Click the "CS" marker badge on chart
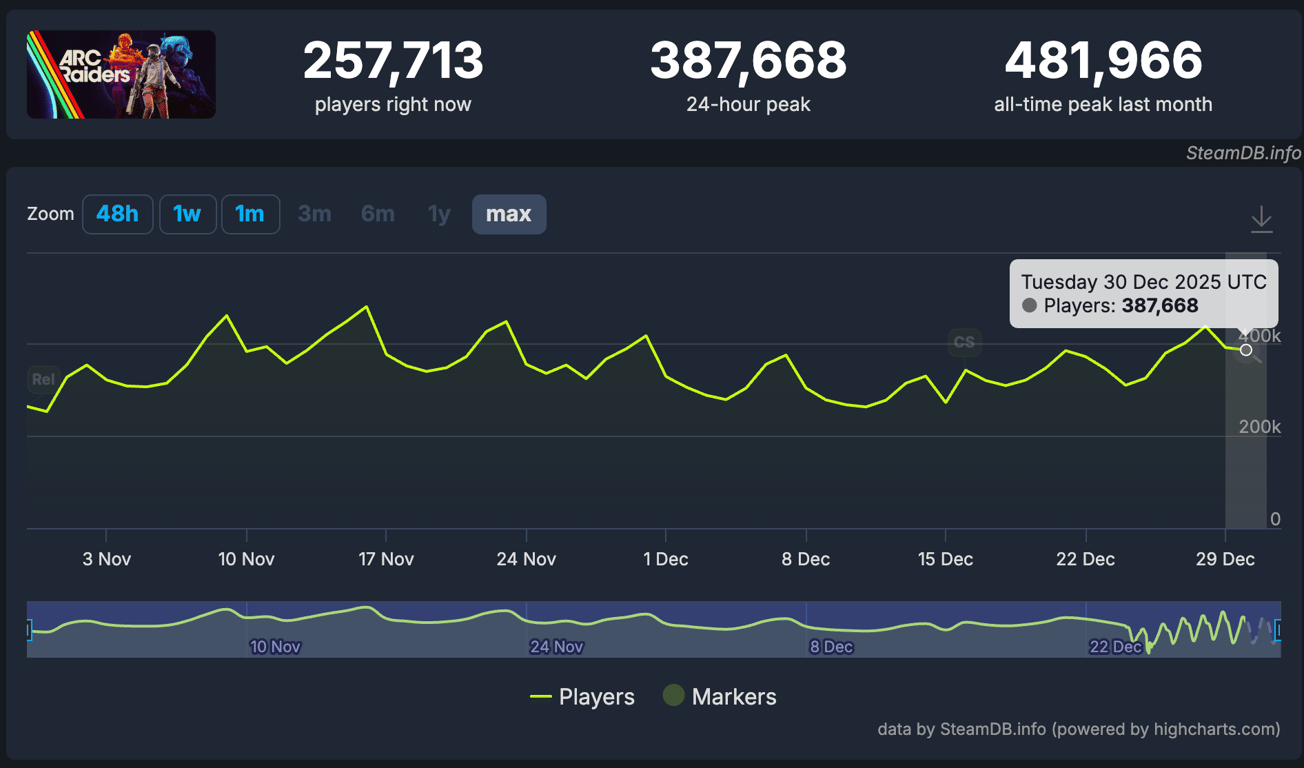The width and height of the screenshot is (1304, 768). point(964,342)
